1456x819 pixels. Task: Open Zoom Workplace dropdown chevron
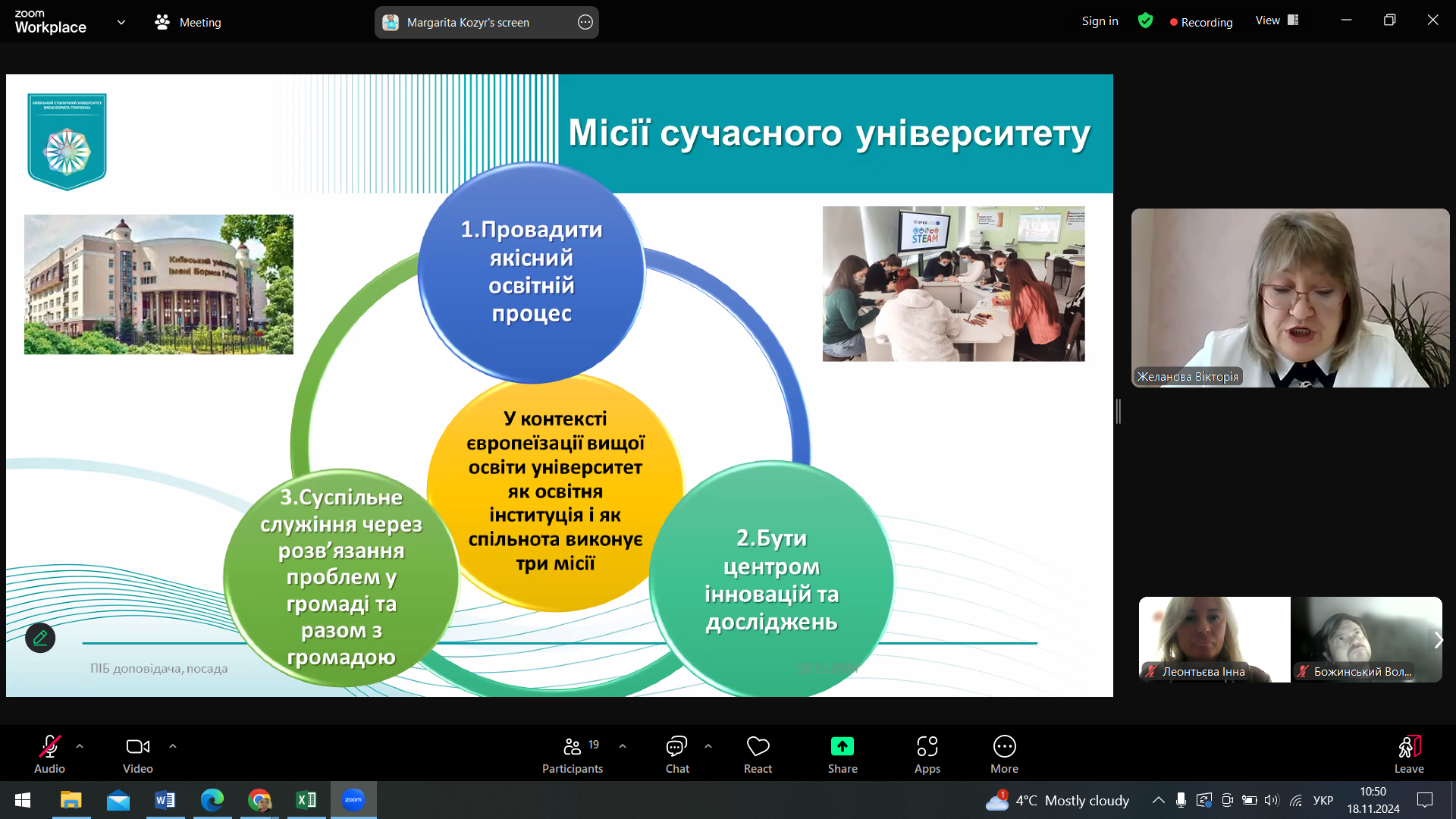(x=121, y=22)
